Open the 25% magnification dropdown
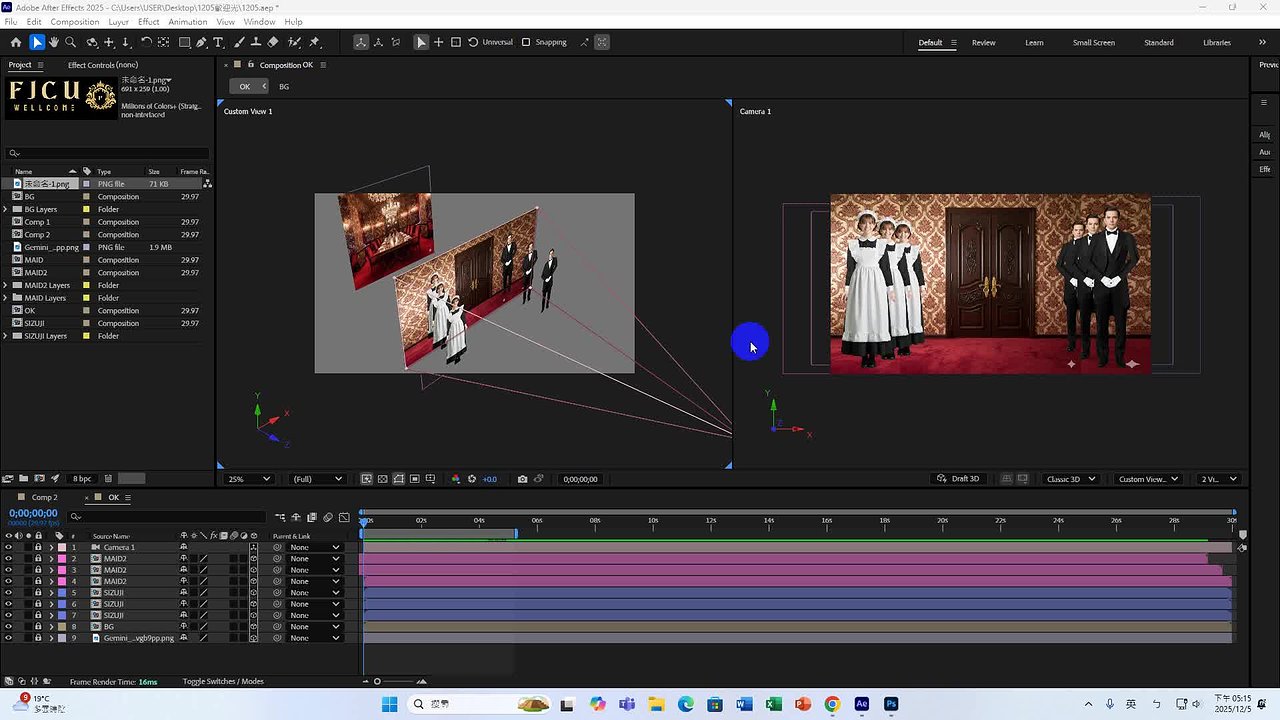 point(249,479)
